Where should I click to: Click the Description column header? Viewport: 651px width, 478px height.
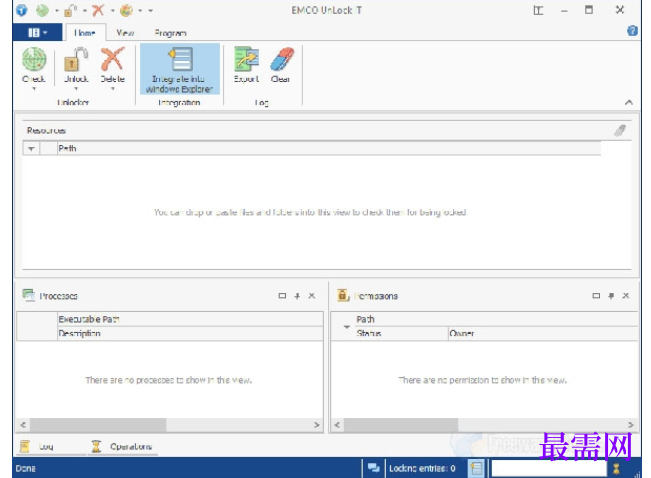(190, 333)
